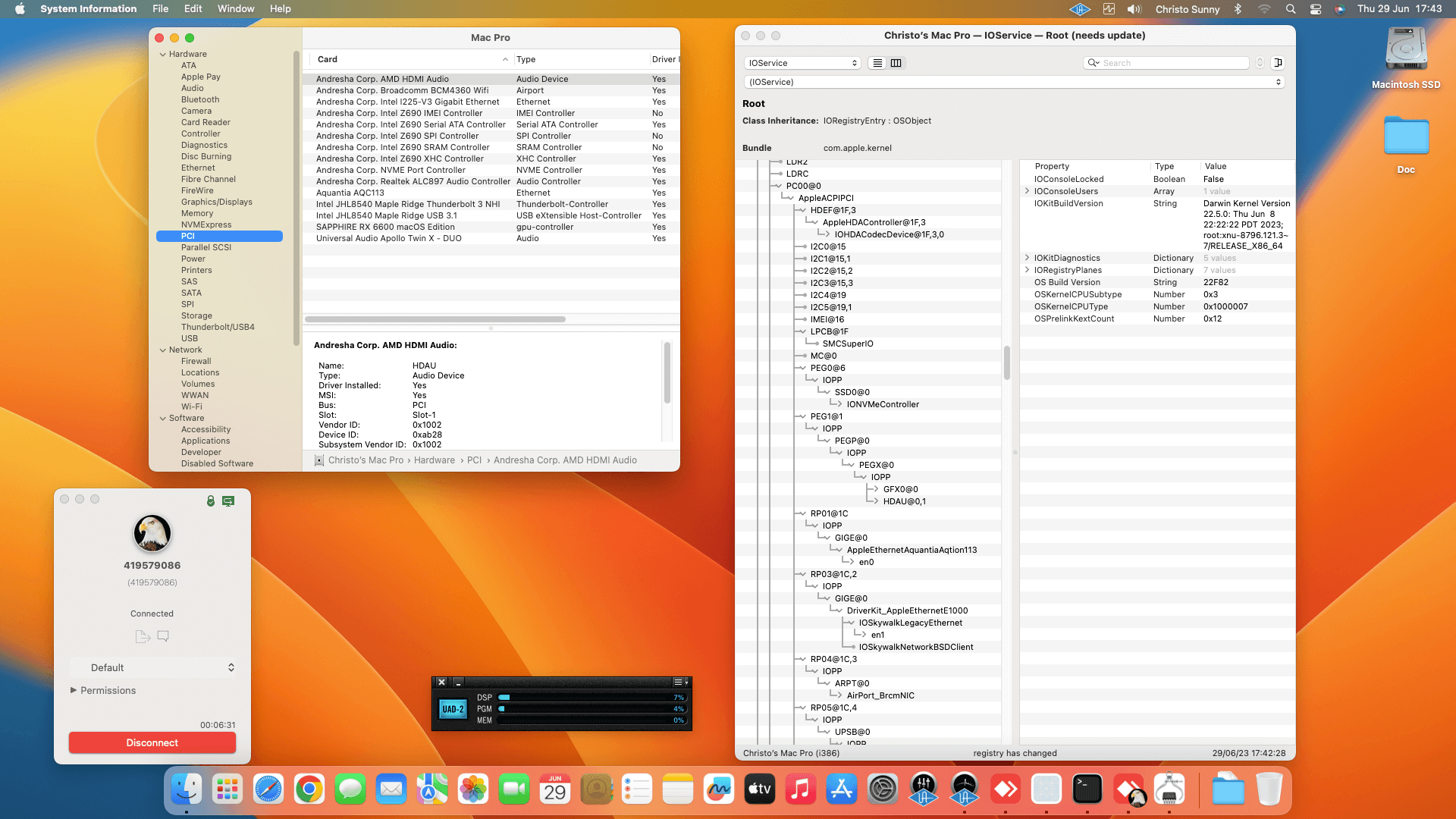Click the green screen sharing icon
Image resolution: width=1456 pixels, height=819 pixels.
[228, 501]
